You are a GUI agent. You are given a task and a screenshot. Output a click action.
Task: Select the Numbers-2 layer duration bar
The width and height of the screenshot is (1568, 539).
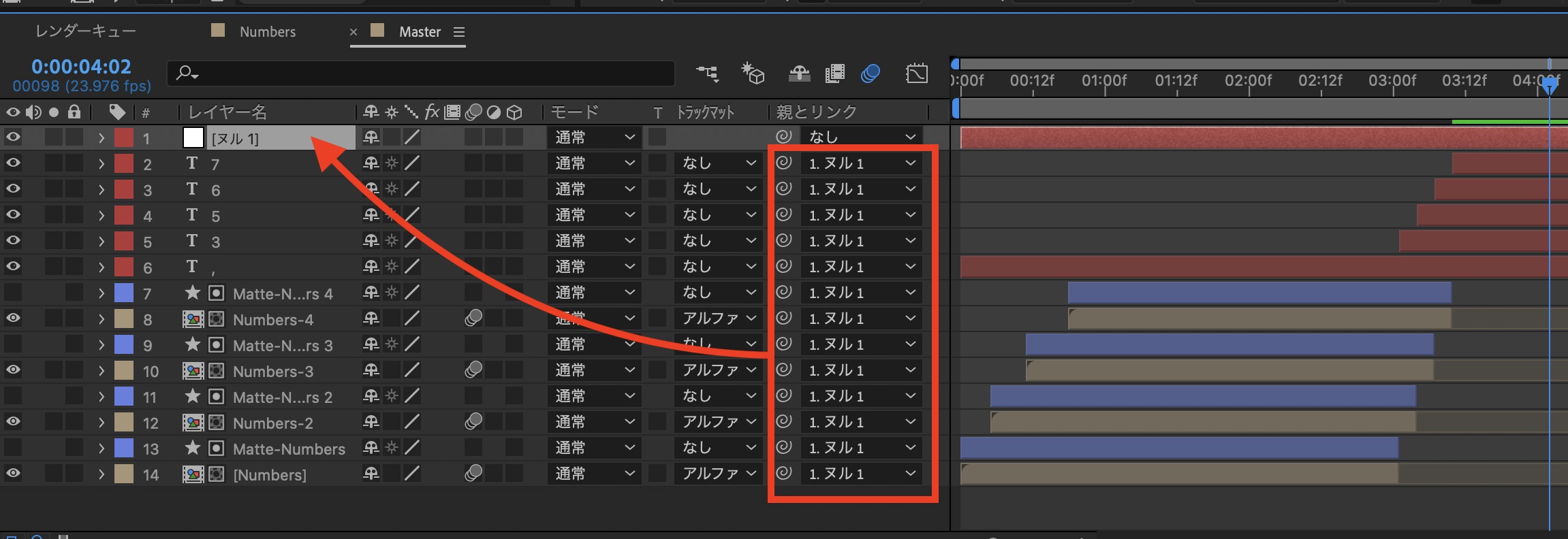(1203, 422)
